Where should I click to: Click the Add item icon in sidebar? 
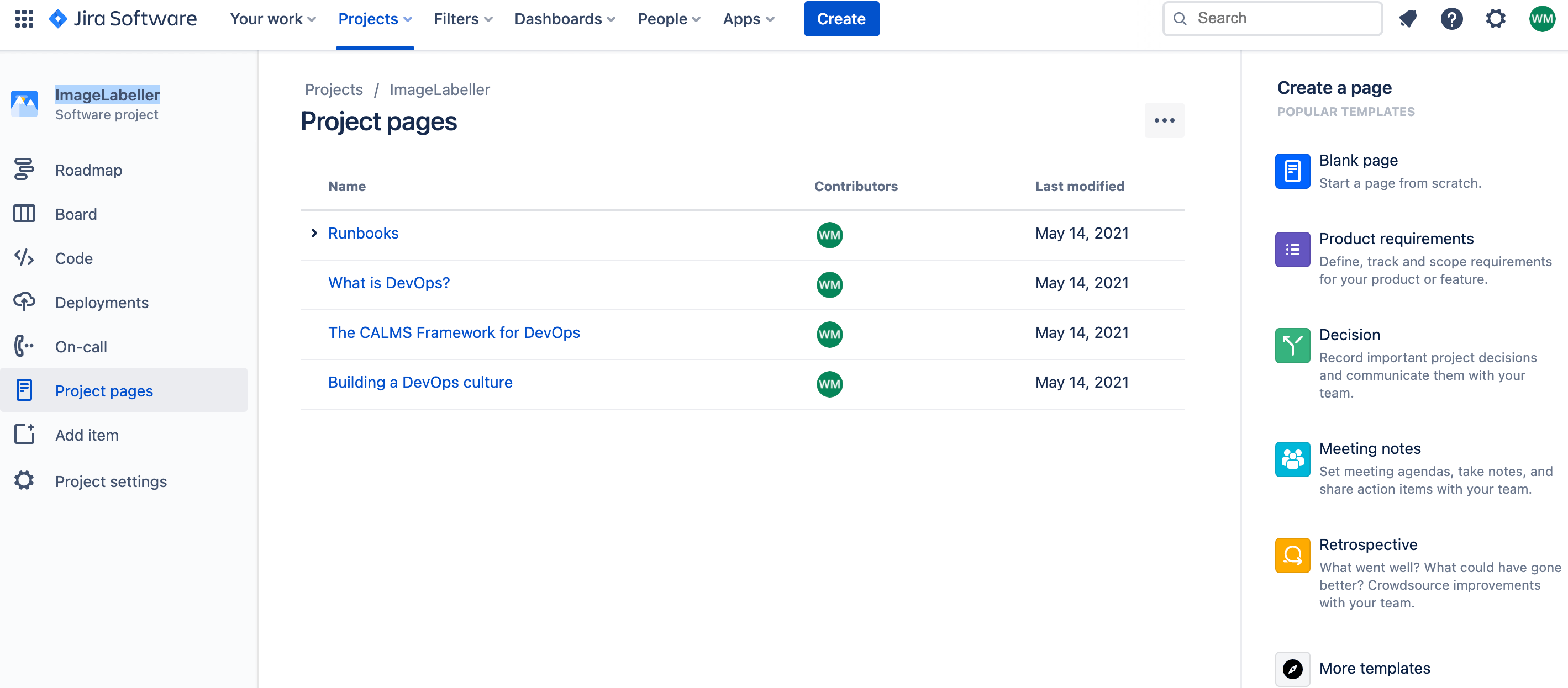24,435
